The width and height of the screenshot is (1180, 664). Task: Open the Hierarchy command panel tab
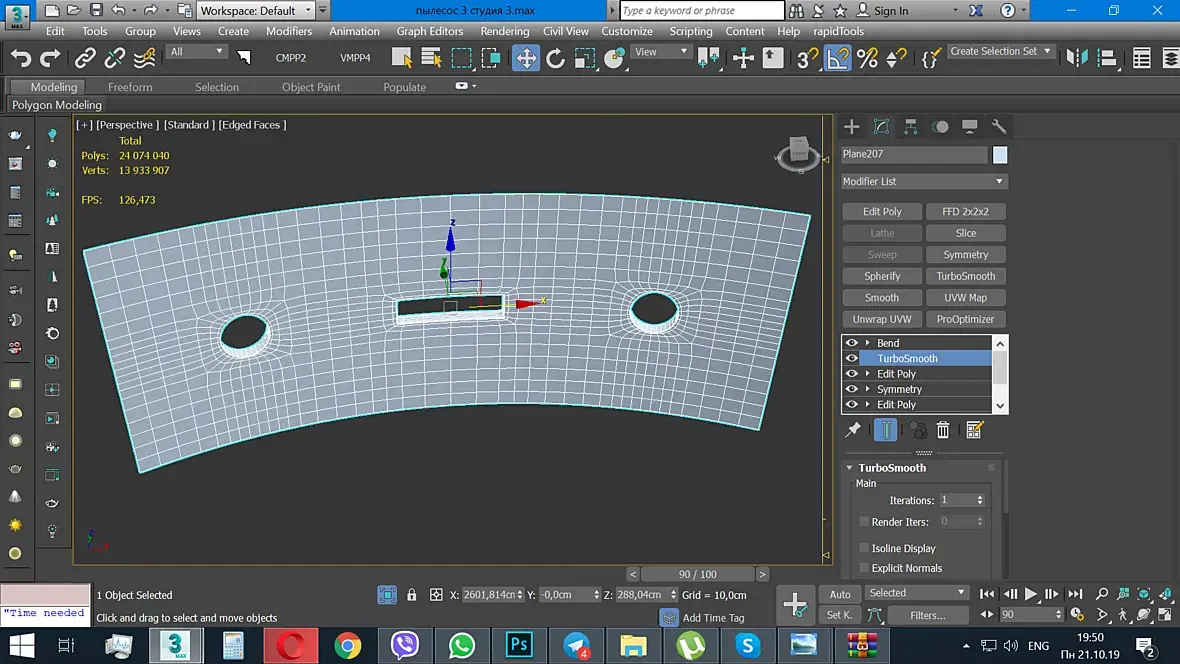[911, 127]
